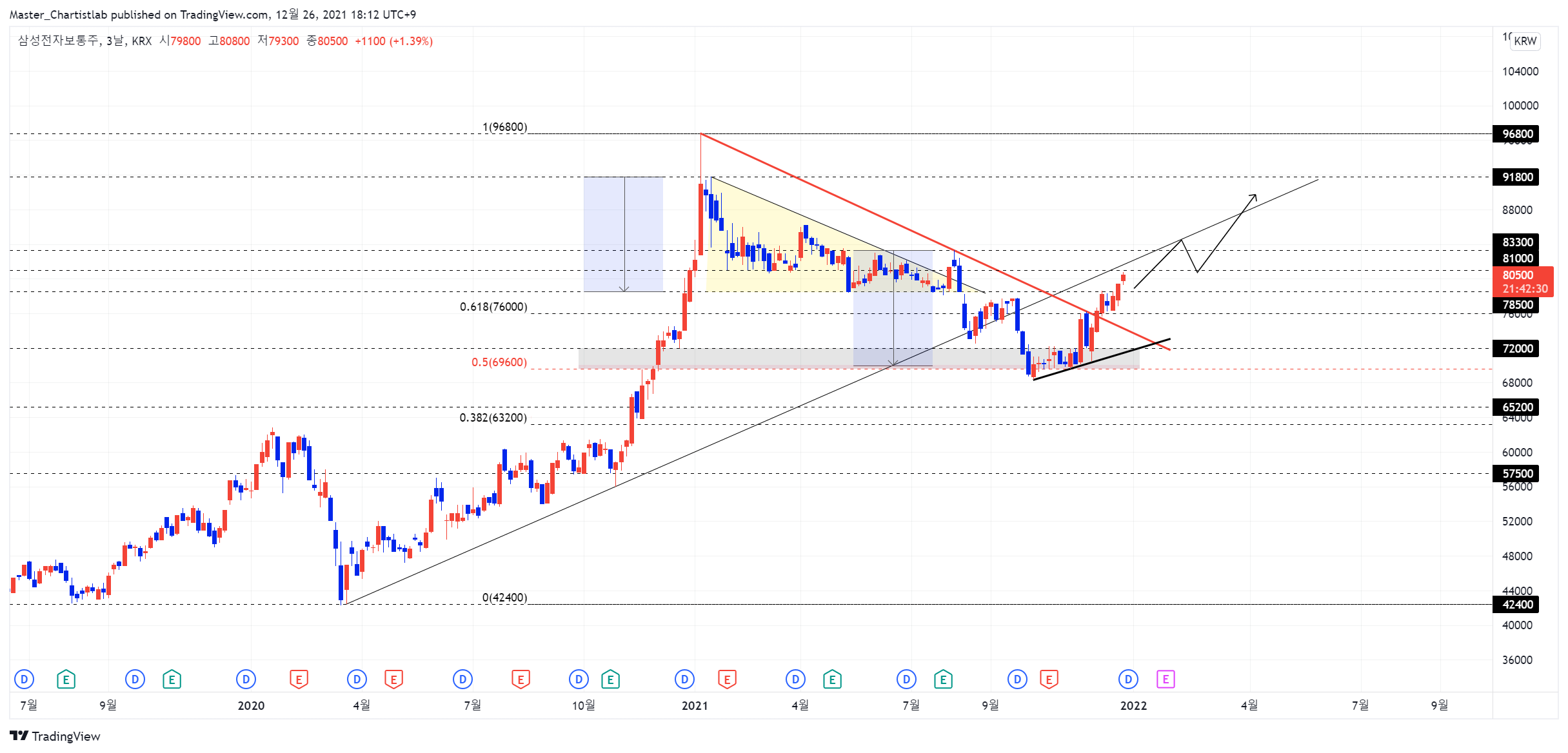Open the KRW currency selector
This screenshot has height=753, width=1568.
tap(1525, 41)
